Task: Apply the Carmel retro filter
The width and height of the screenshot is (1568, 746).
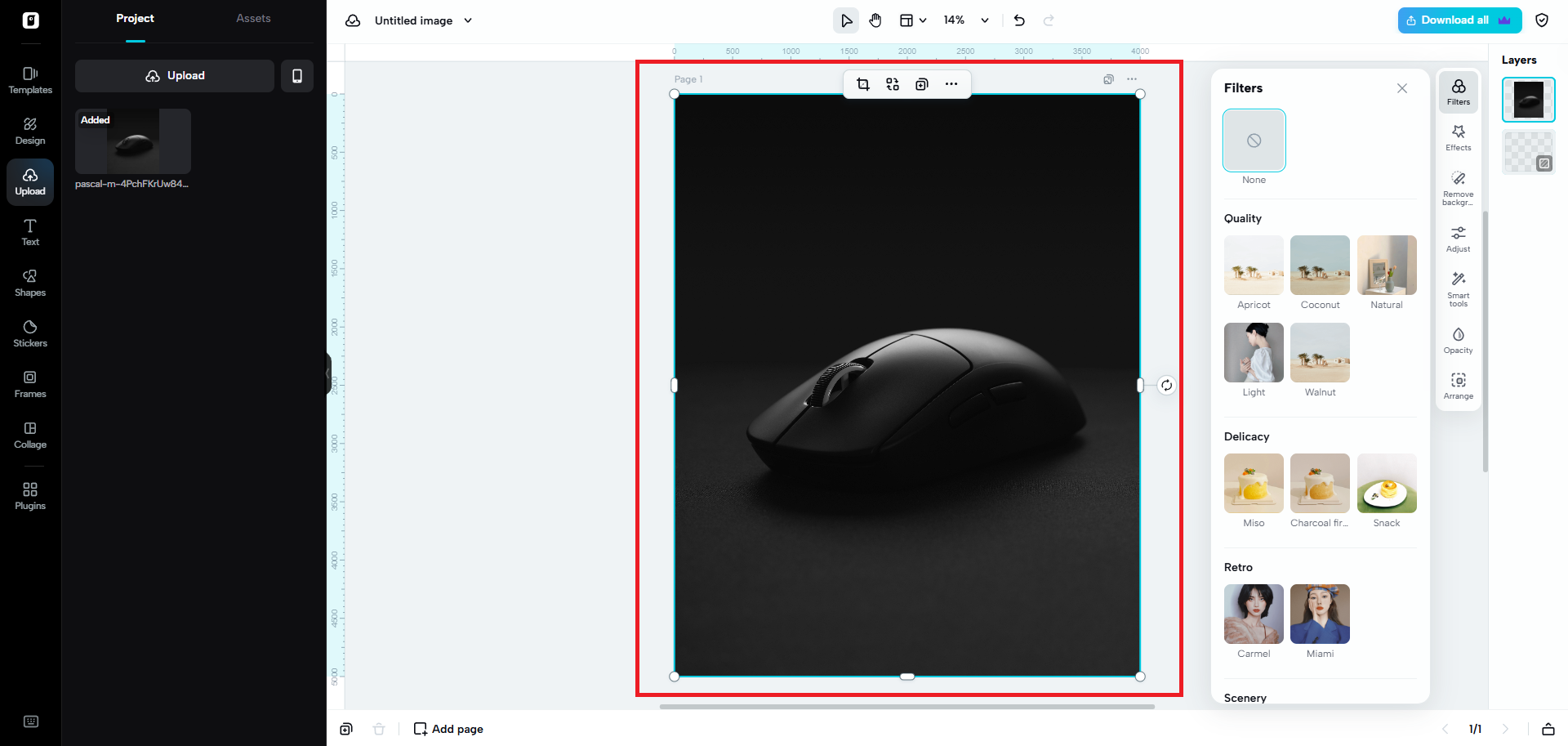Action: click(x=1254, y=614)
